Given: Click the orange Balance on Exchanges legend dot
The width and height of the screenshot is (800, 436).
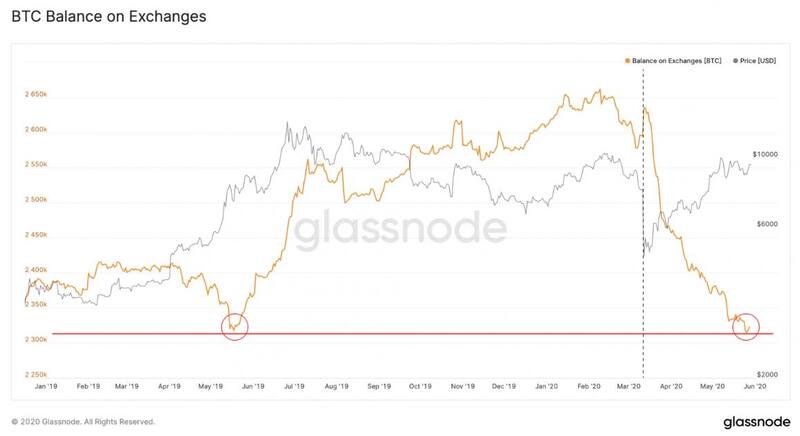Looking at the screenshot, I should (x=626, y=61).
